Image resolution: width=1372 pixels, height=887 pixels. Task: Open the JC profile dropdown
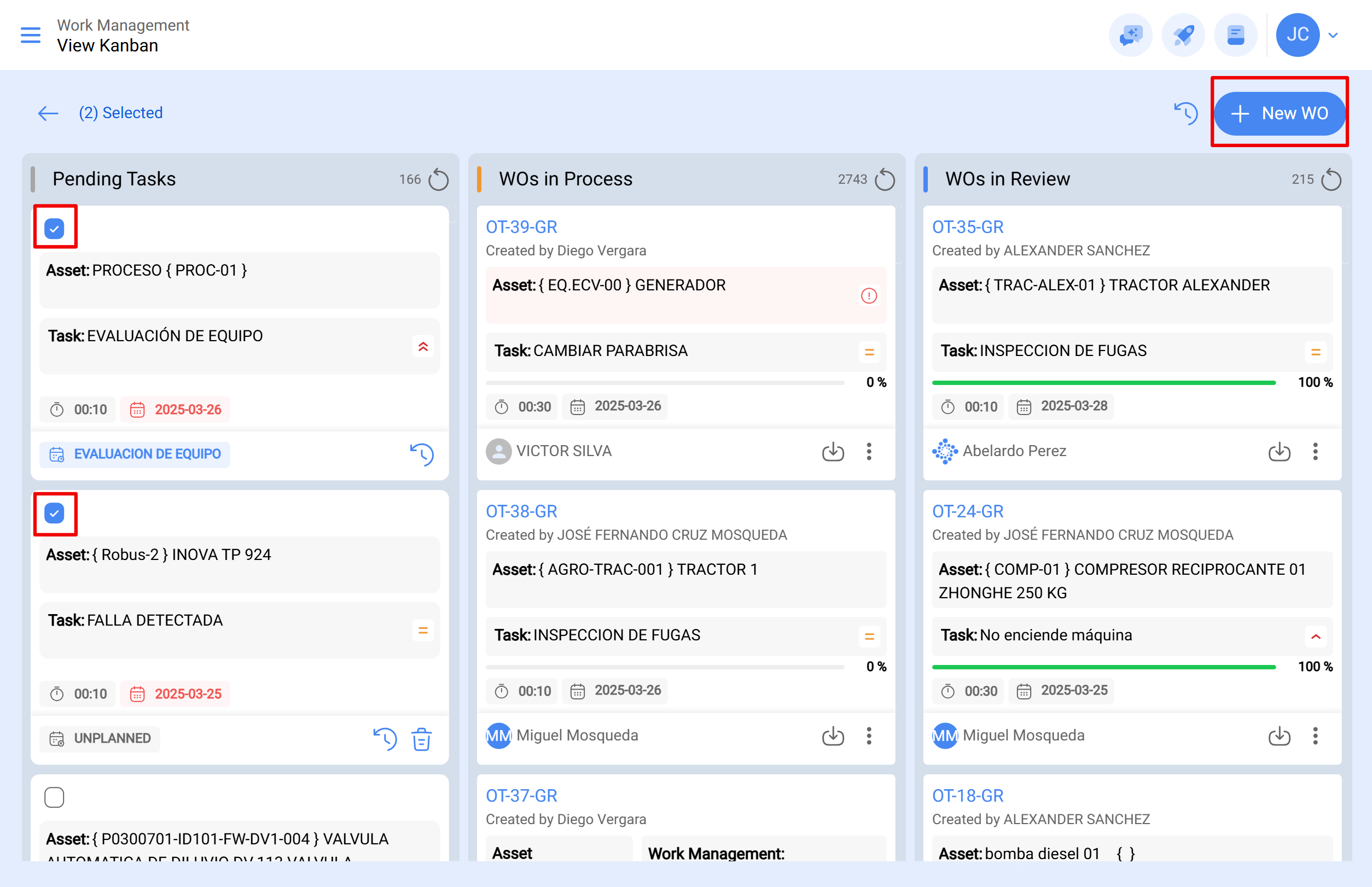[x=1298, y=34]
